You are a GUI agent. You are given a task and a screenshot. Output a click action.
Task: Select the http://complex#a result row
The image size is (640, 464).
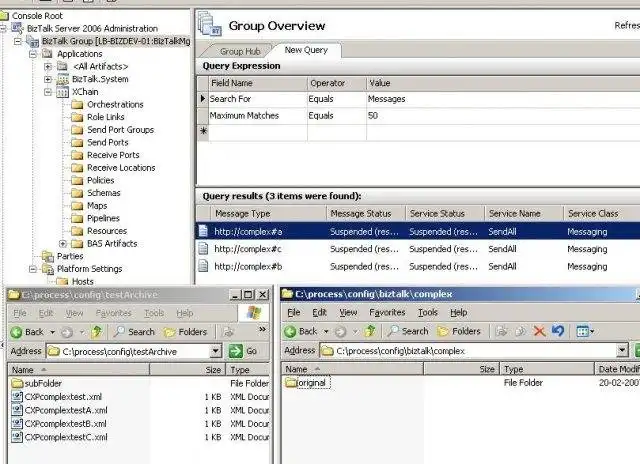(418, 231)
